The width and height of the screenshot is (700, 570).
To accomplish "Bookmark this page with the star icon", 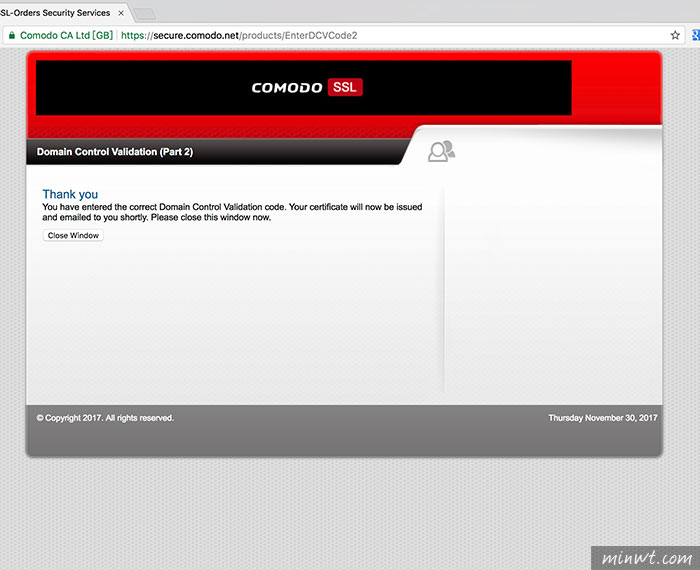I will (x=675, y=35).
